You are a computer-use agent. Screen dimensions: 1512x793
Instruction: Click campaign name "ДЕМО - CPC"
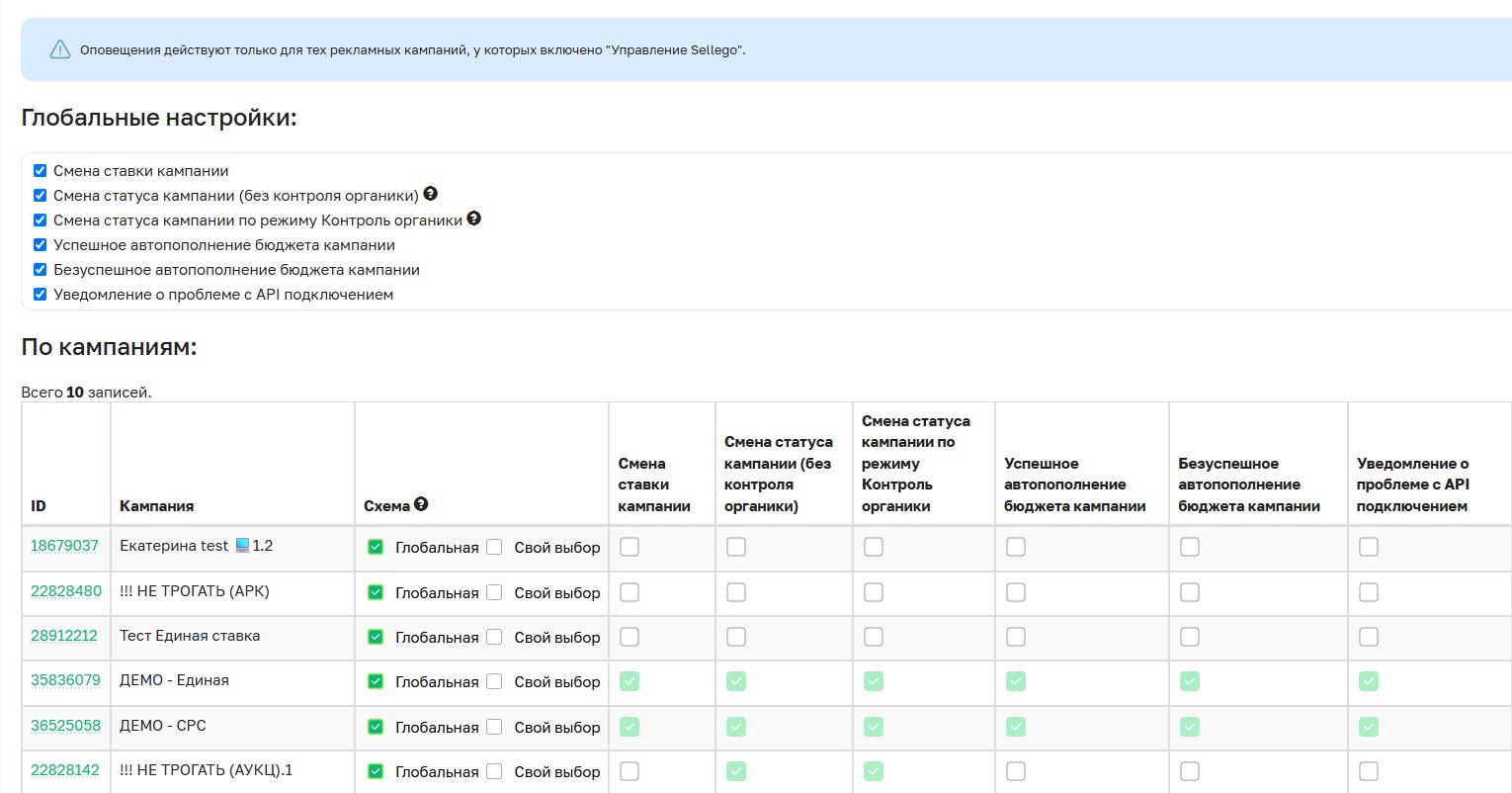point(163,726)
